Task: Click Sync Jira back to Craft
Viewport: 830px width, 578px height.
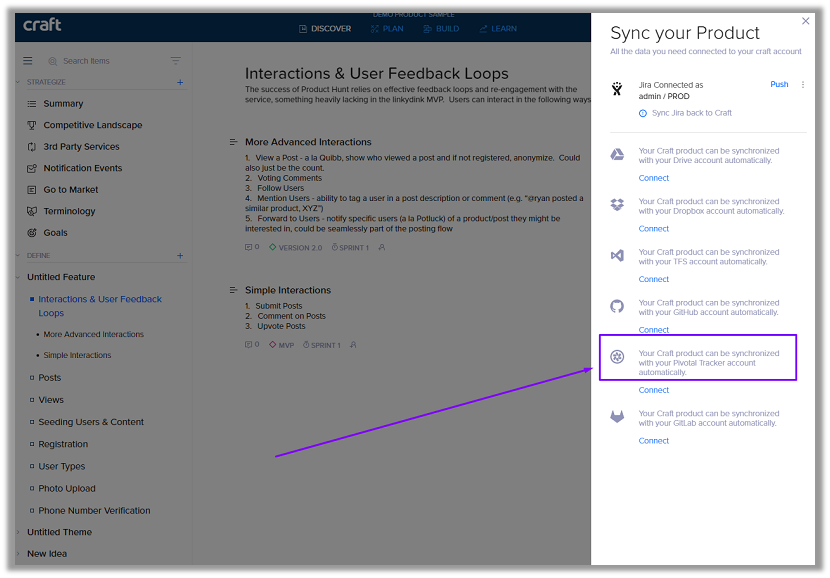Action: point(691,113)
